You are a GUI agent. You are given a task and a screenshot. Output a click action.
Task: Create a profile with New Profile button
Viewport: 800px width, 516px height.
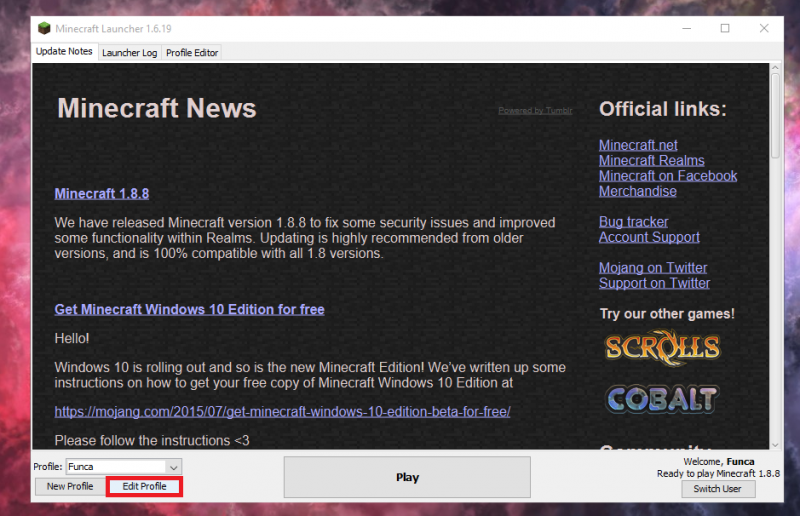click(x=70, y=487)
